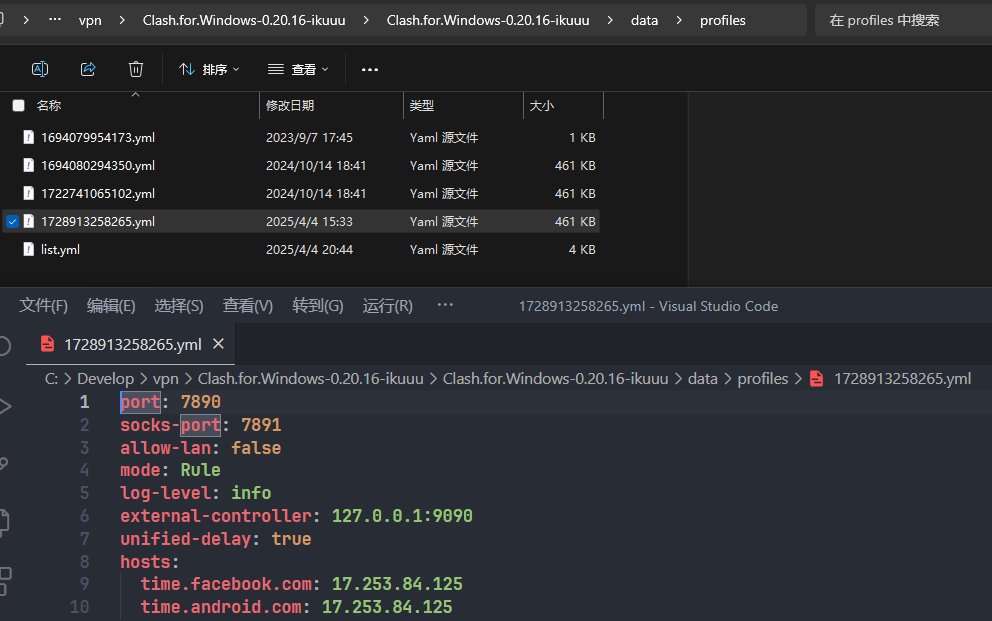The width and height of the screenshot is (992, 621).
Task: Select file 1694079954173.yml
Action: tap(98, 137)
